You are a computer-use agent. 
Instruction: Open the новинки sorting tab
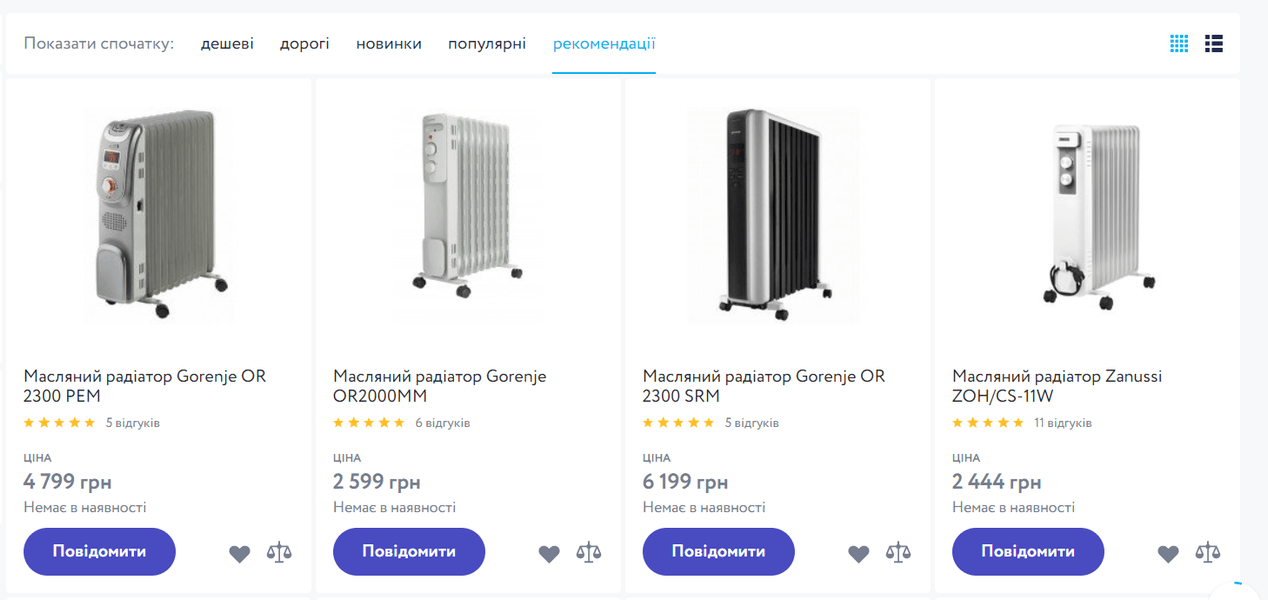389,43
